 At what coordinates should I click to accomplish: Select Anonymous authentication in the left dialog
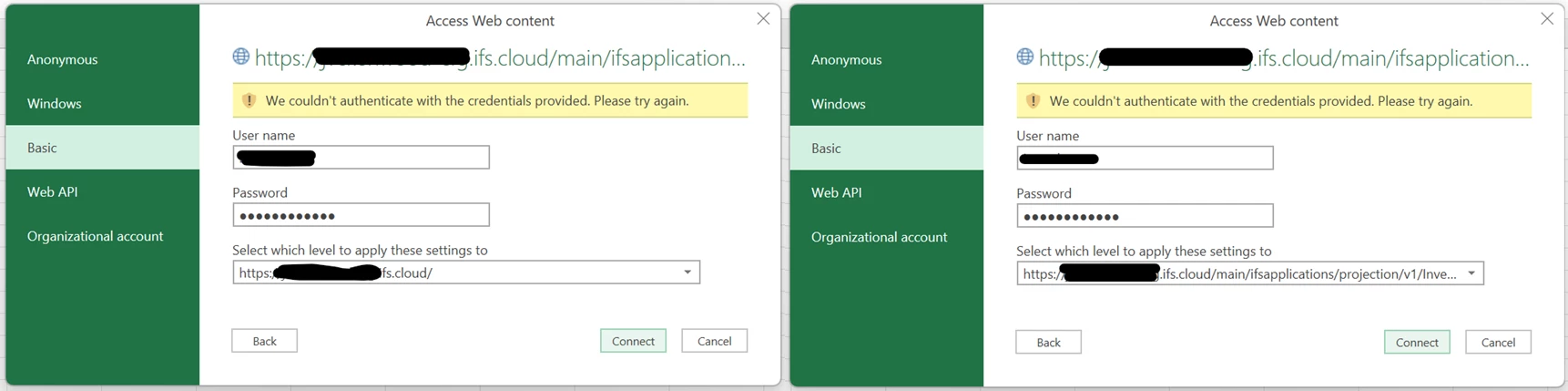62,59
